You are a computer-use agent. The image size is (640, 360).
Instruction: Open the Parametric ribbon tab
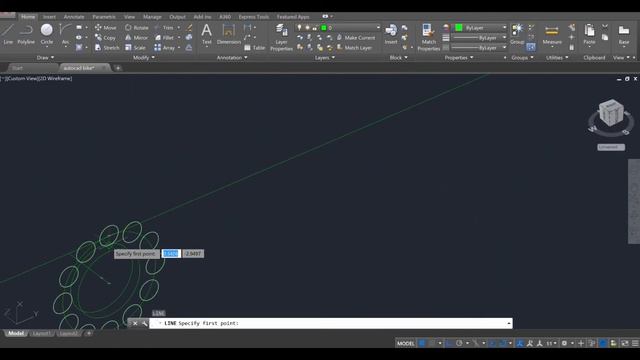click(x=104, y=17)
